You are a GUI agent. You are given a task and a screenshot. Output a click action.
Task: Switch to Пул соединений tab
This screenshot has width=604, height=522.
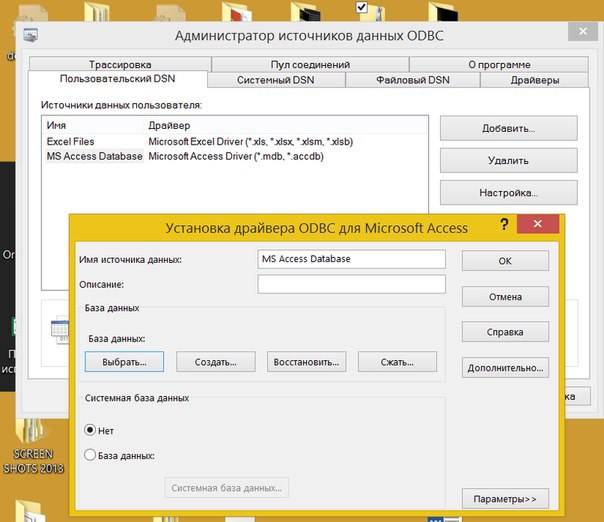point(310,64)
